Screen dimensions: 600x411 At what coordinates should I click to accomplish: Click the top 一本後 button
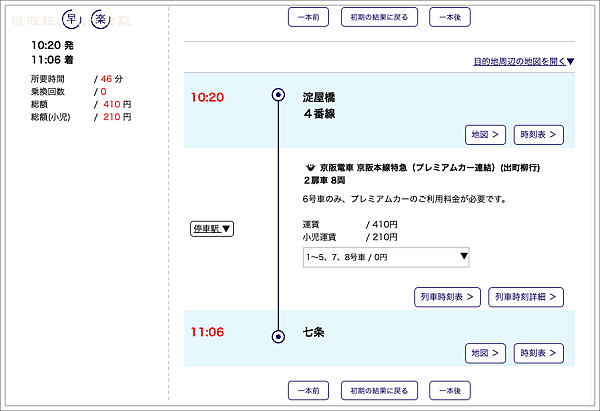point(450,17)
